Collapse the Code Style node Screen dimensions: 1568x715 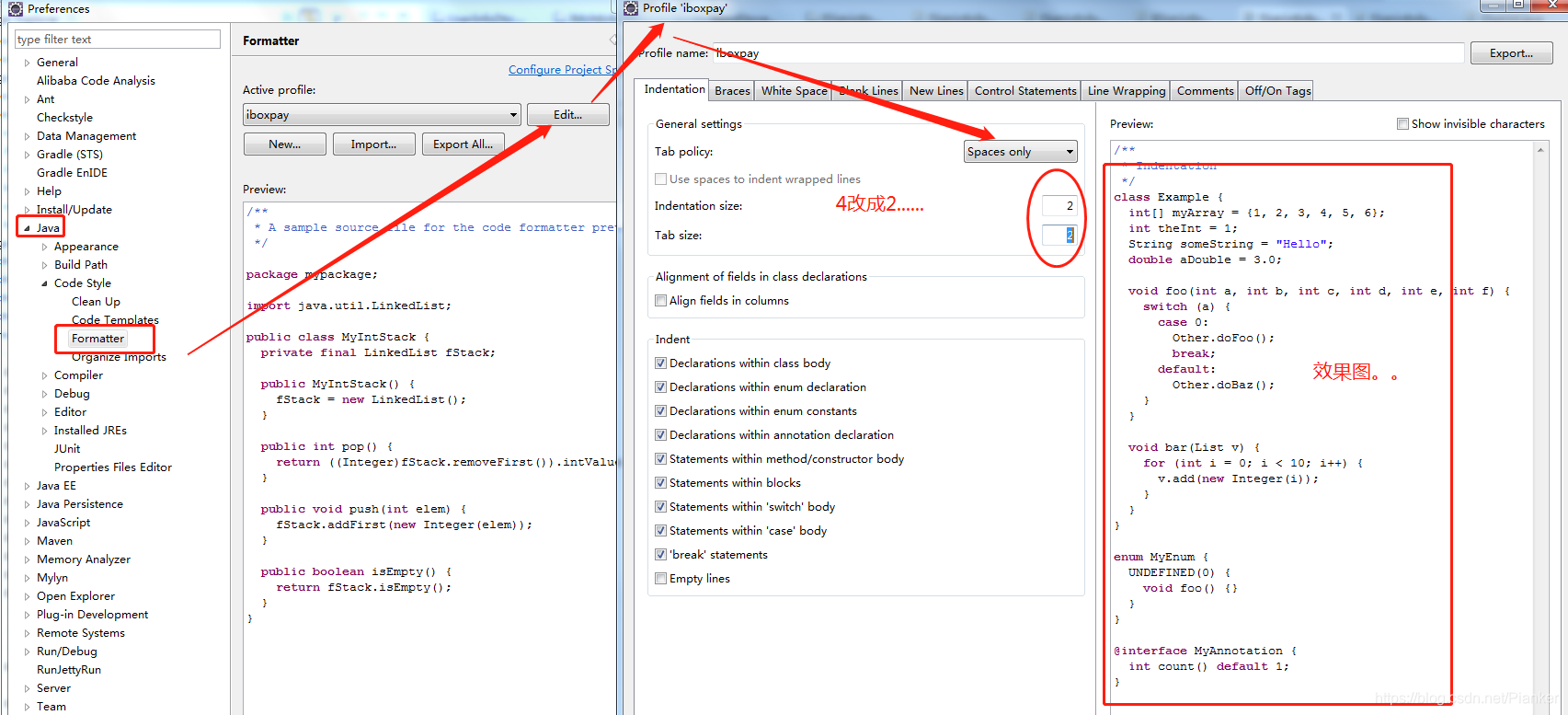click(x=44, y=283)
